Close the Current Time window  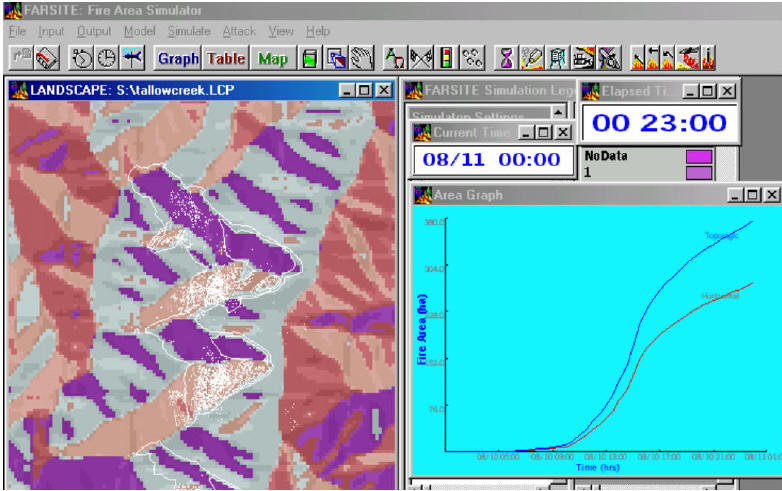pyautogui.click(x=563, y=133)
